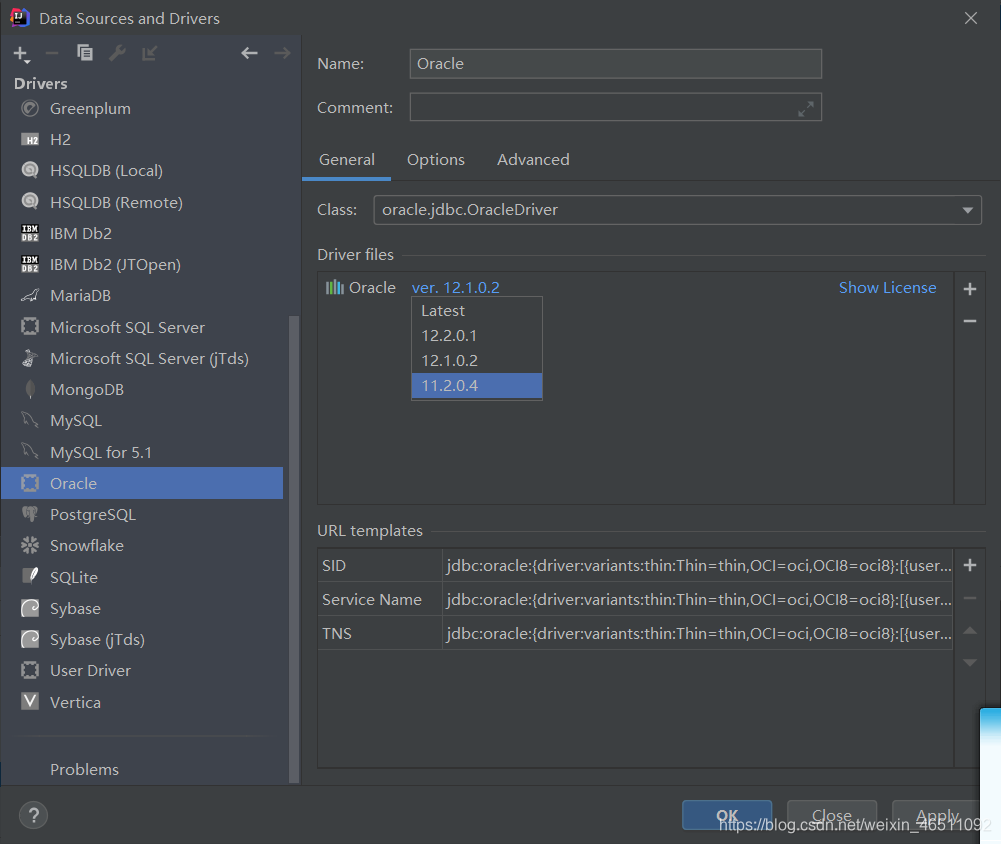Select the SID URL template row
The height and width of the screenshot is (844, 1001).
(x=635, y=566)
